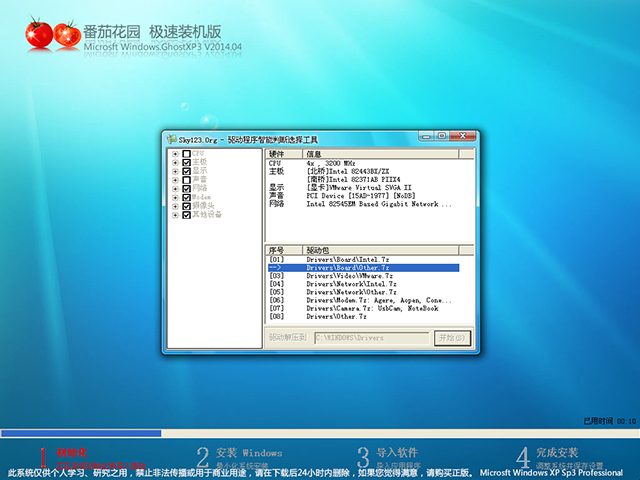The height and width of the screenshot is (480, 640).
Task: Click the driver tool title bar icon
Action: [170, 139]
